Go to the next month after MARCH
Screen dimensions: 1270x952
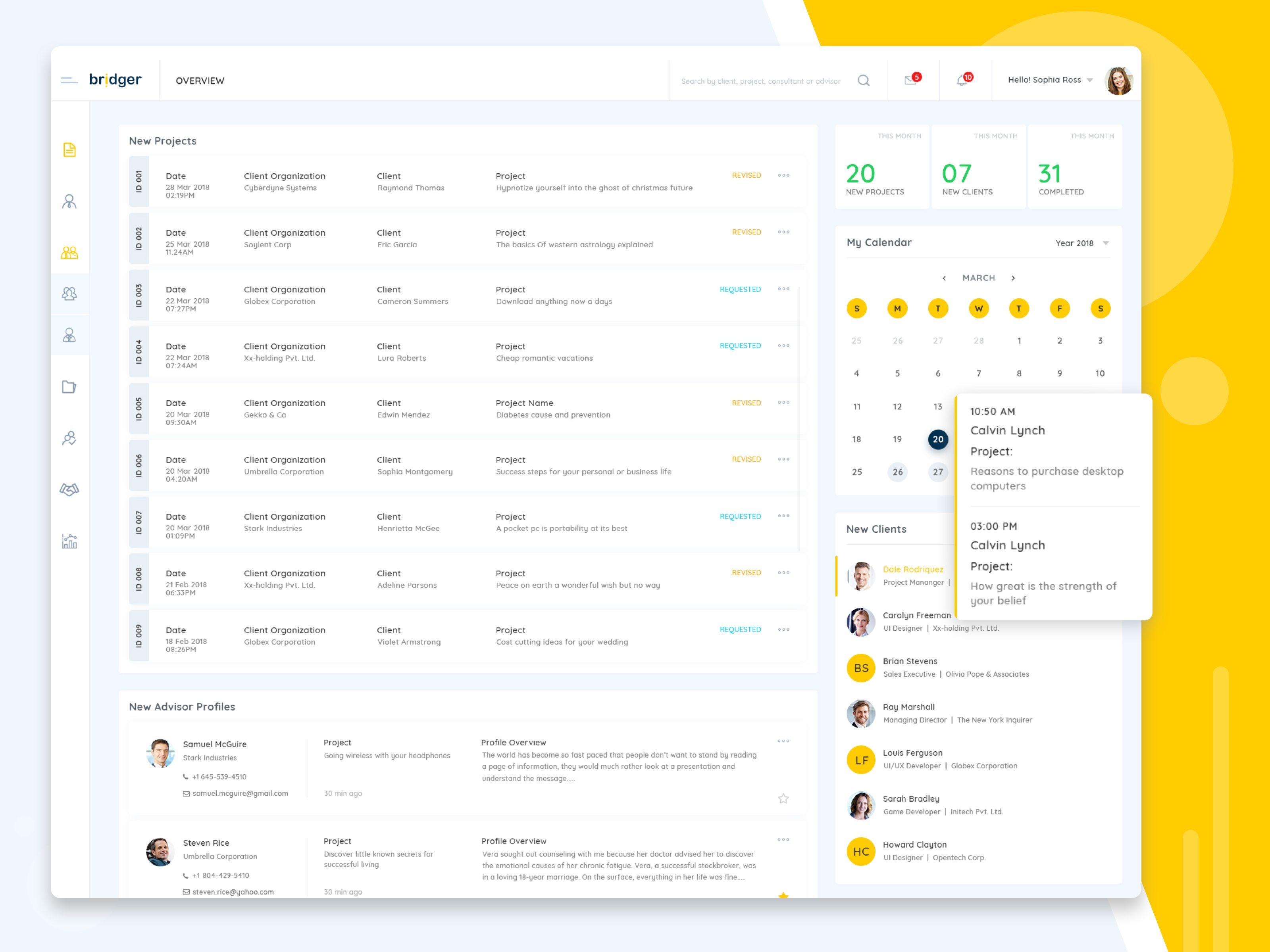pyautogui.click(x=1013, y=278)
